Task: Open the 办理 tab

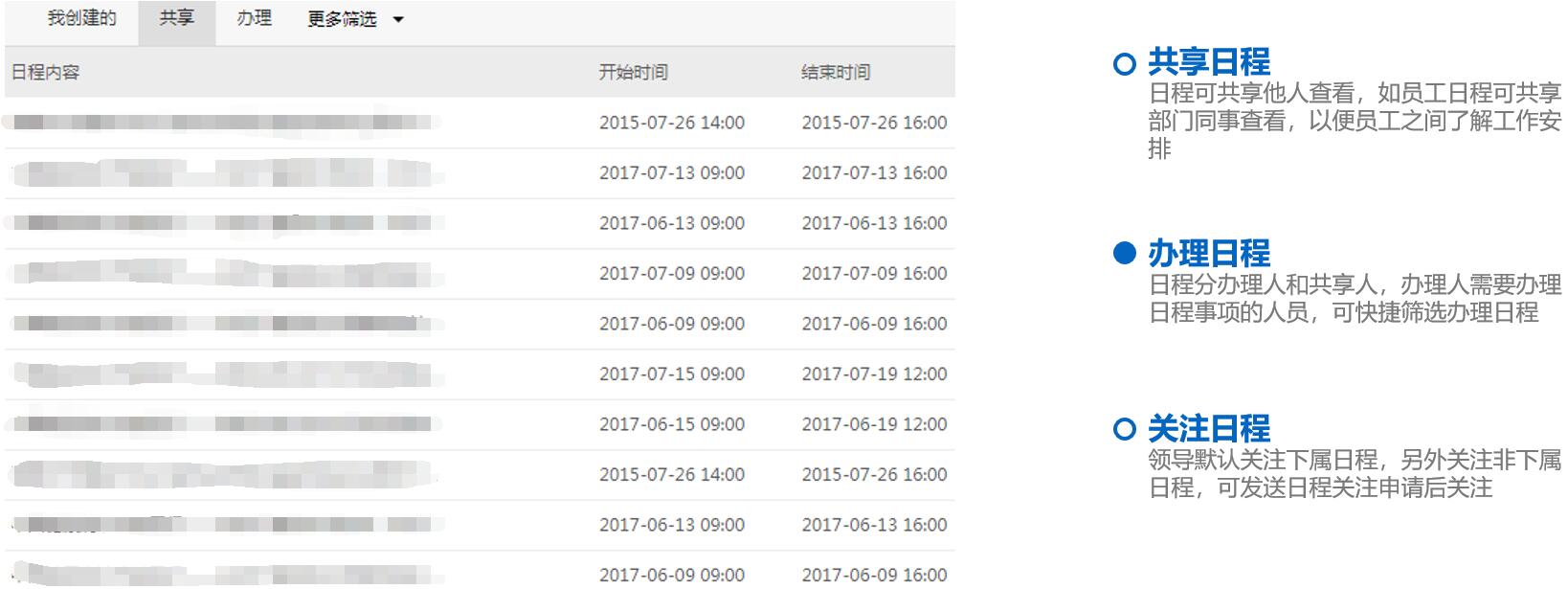Action: [255, 18]
